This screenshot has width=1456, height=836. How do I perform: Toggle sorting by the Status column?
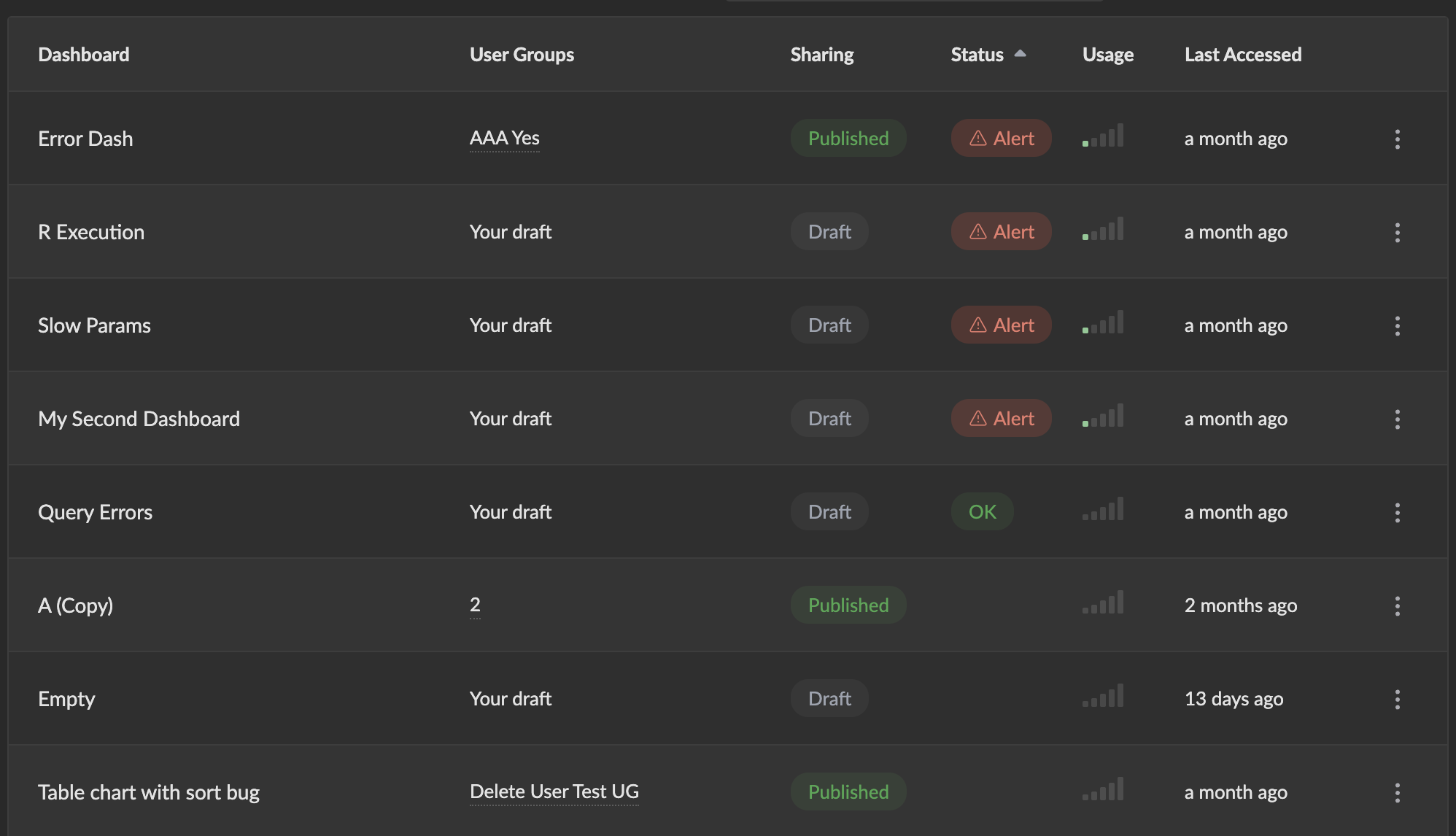(988, 55)
